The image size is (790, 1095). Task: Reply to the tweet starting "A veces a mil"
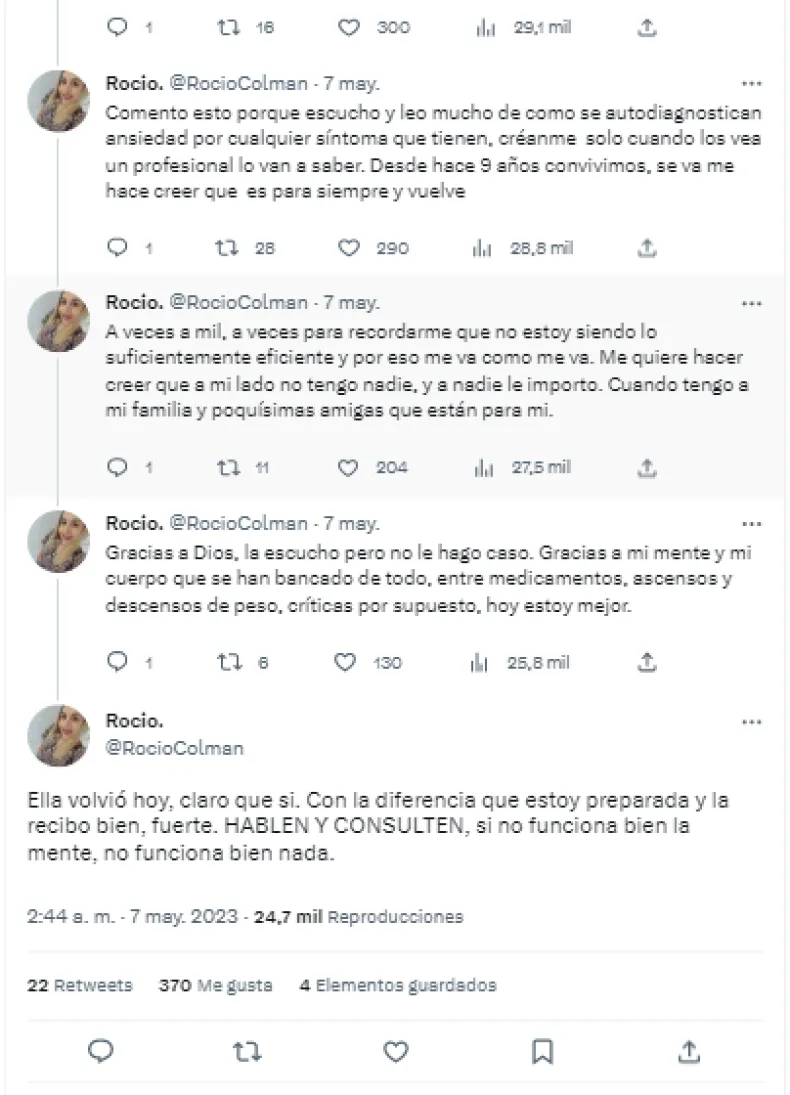(x=118, y=466)
